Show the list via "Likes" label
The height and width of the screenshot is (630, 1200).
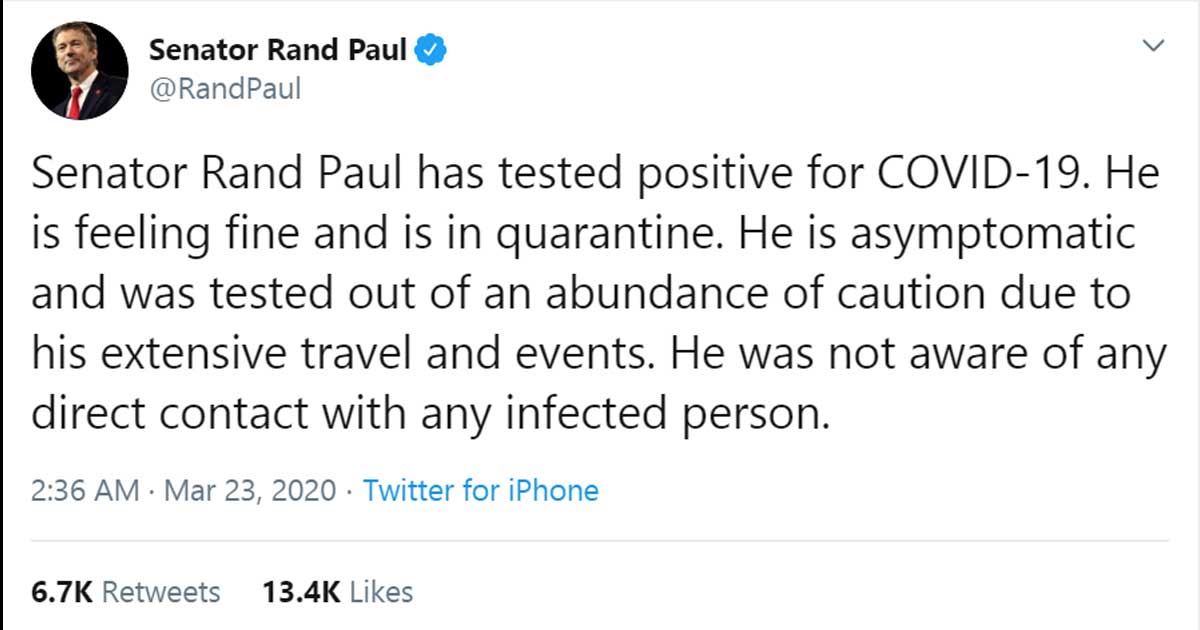pos(382,592)
